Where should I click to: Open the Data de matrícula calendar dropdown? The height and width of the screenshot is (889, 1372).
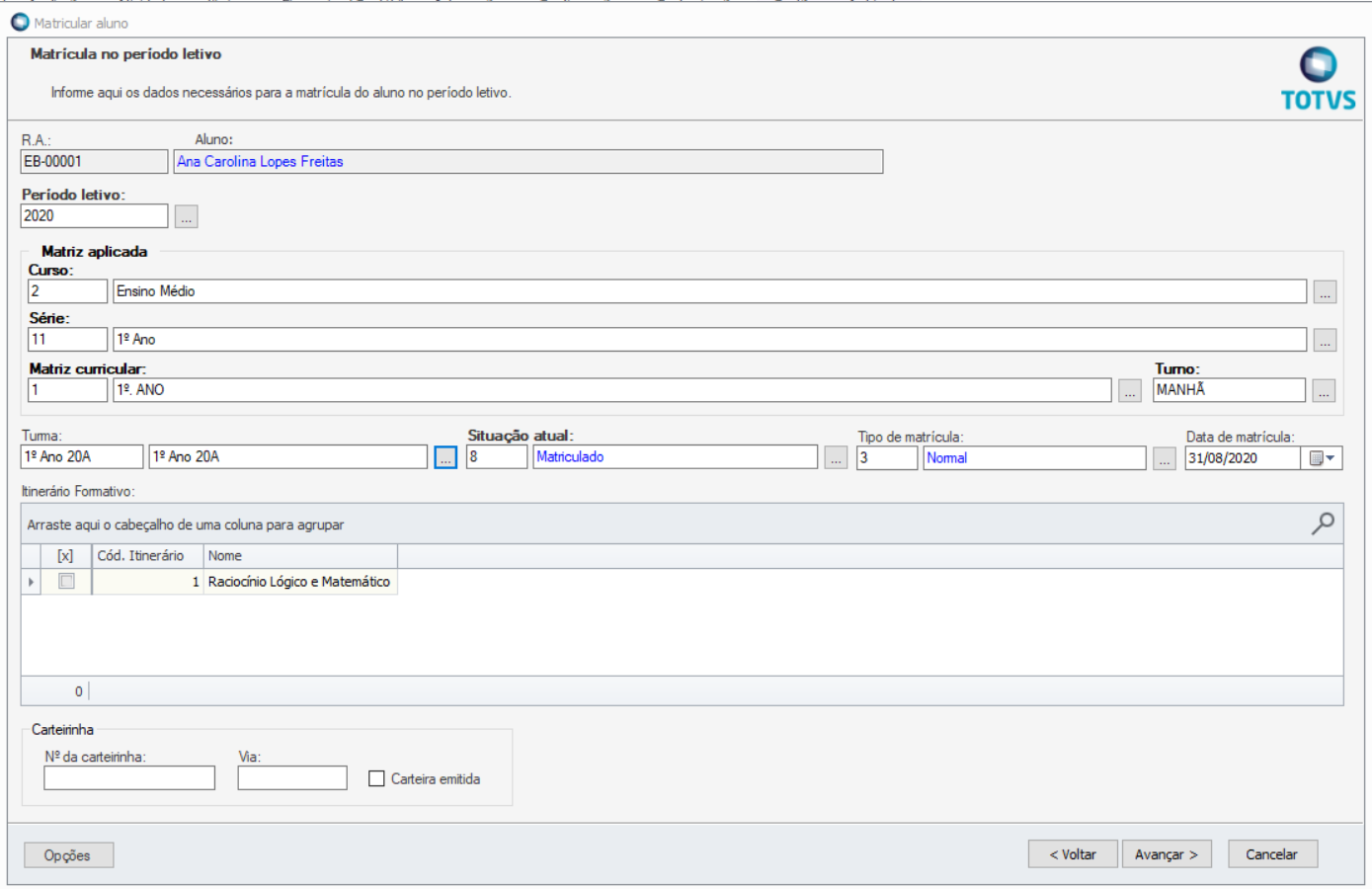[1322, 458]
